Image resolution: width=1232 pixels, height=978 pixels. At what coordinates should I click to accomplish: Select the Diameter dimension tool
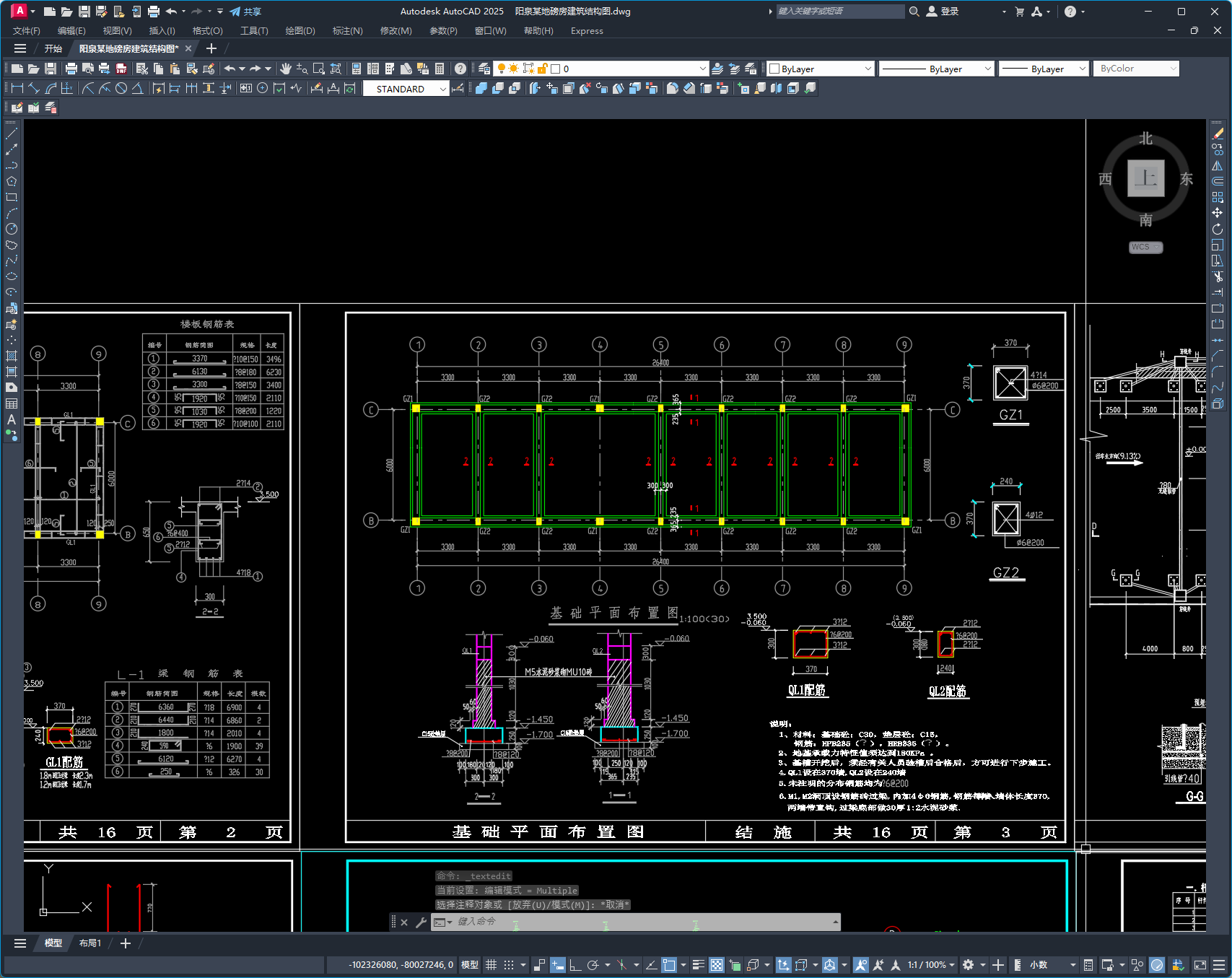coord(121,88)
